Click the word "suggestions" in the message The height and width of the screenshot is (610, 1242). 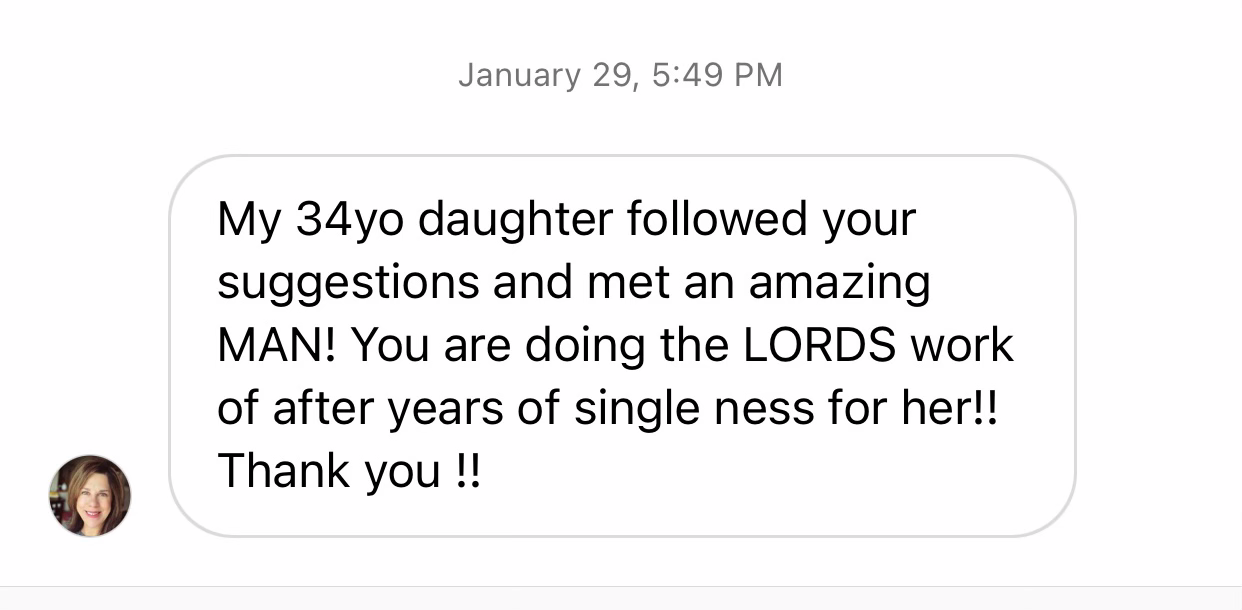348,283
